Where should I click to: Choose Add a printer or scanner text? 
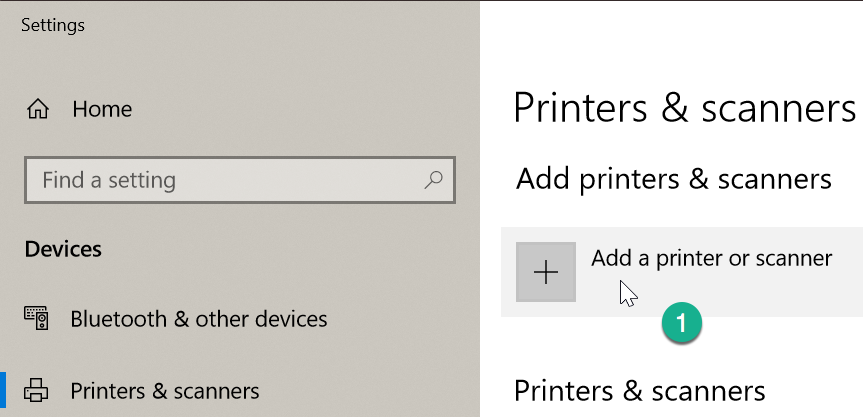point(712,258)
